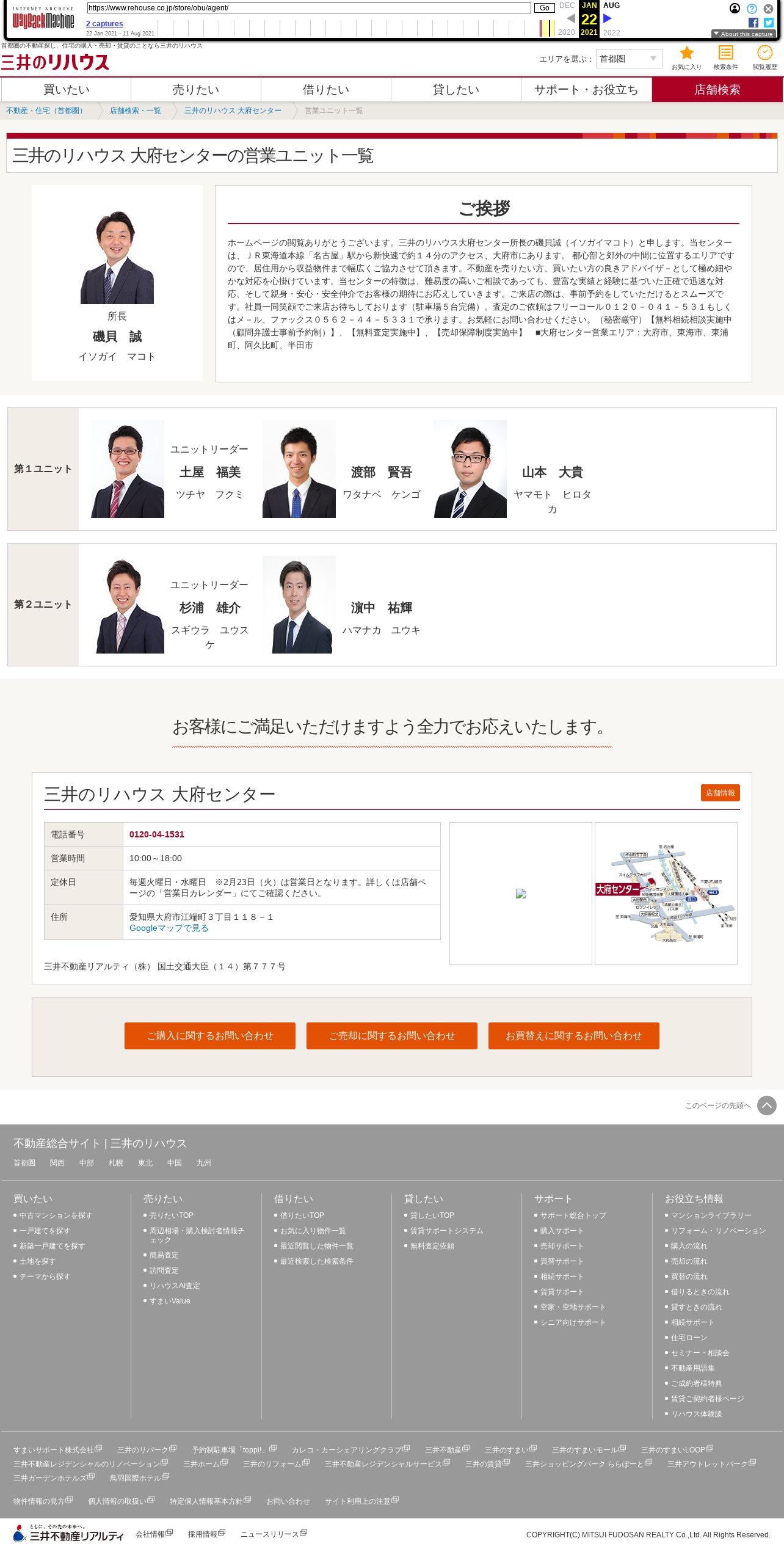This screenshot has width=784, height=1552.
Task: Open Wayback user account icon
Action: (735, 9)
